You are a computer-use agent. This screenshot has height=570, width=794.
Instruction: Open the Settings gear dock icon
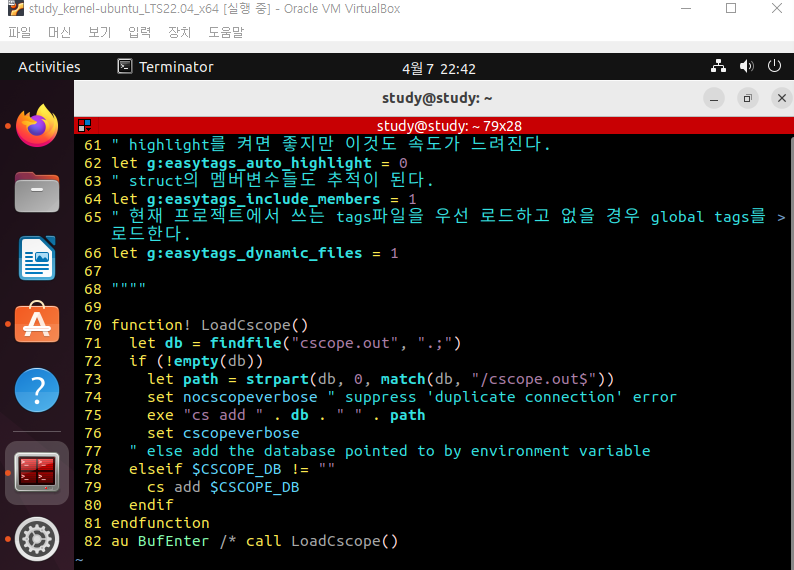click(x=37, y=539)
